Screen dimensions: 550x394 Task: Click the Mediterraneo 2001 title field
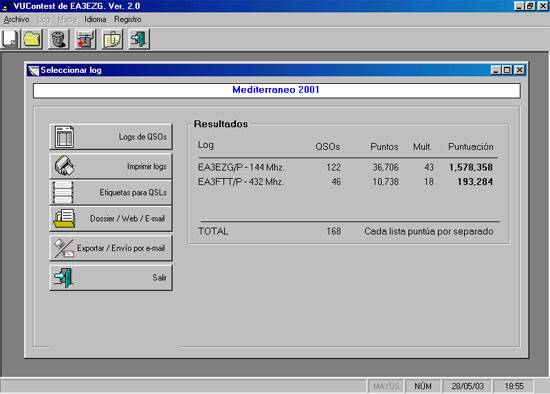276,90
